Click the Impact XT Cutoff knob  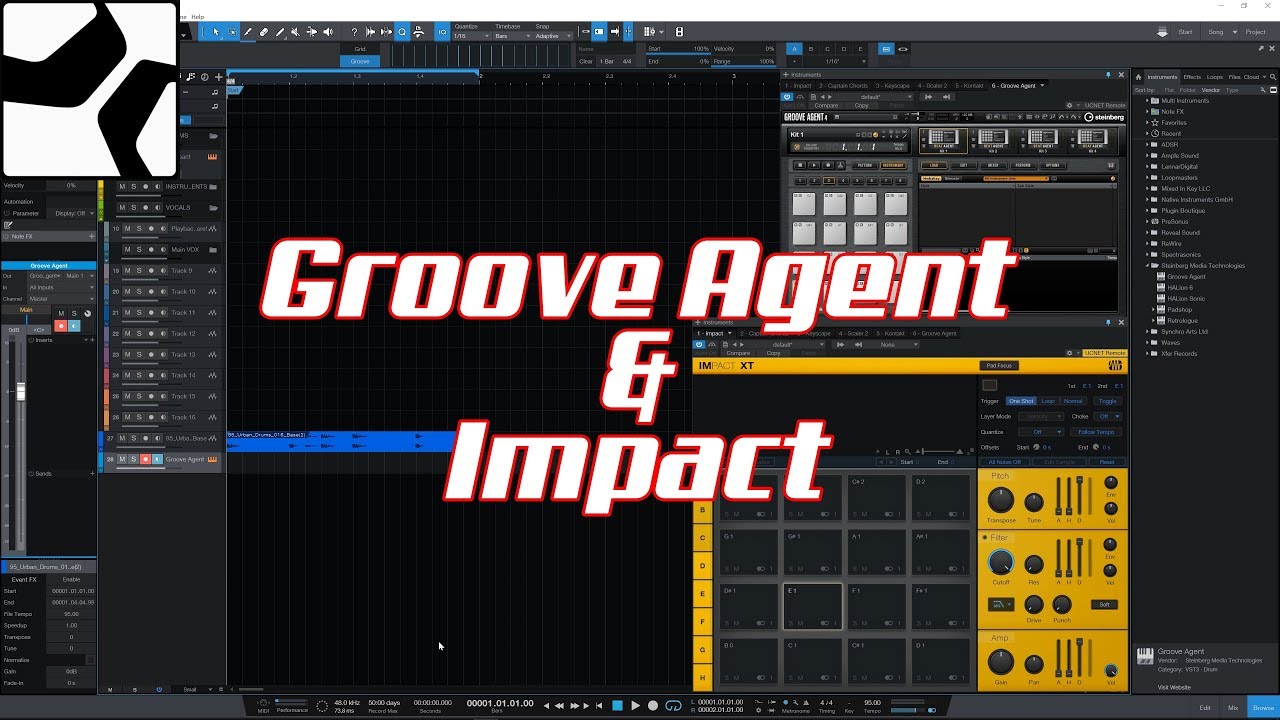click(1000, 563)
